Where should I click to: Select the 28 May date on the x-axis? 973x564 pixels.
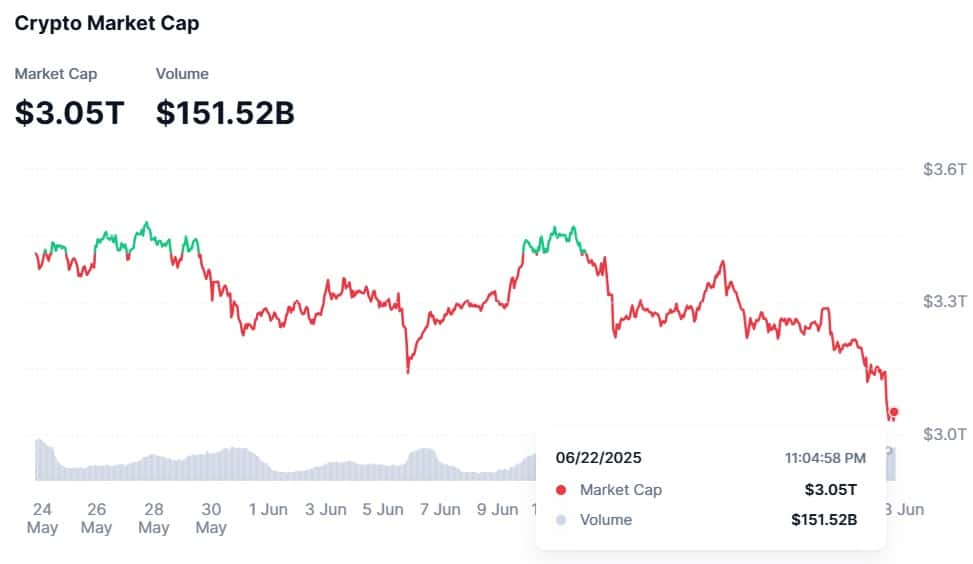[154, 518]
